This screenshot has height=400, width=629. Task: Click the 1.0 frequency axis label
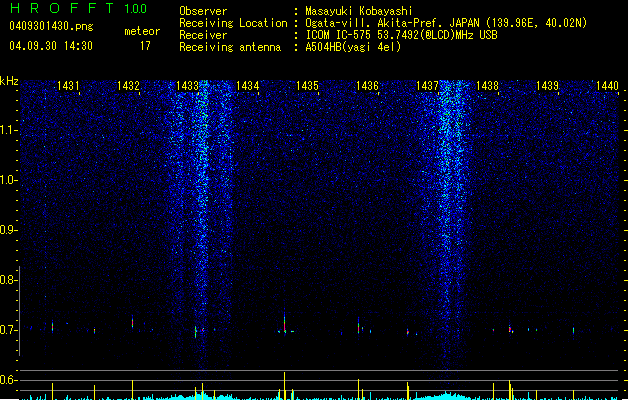click(8, 180)
